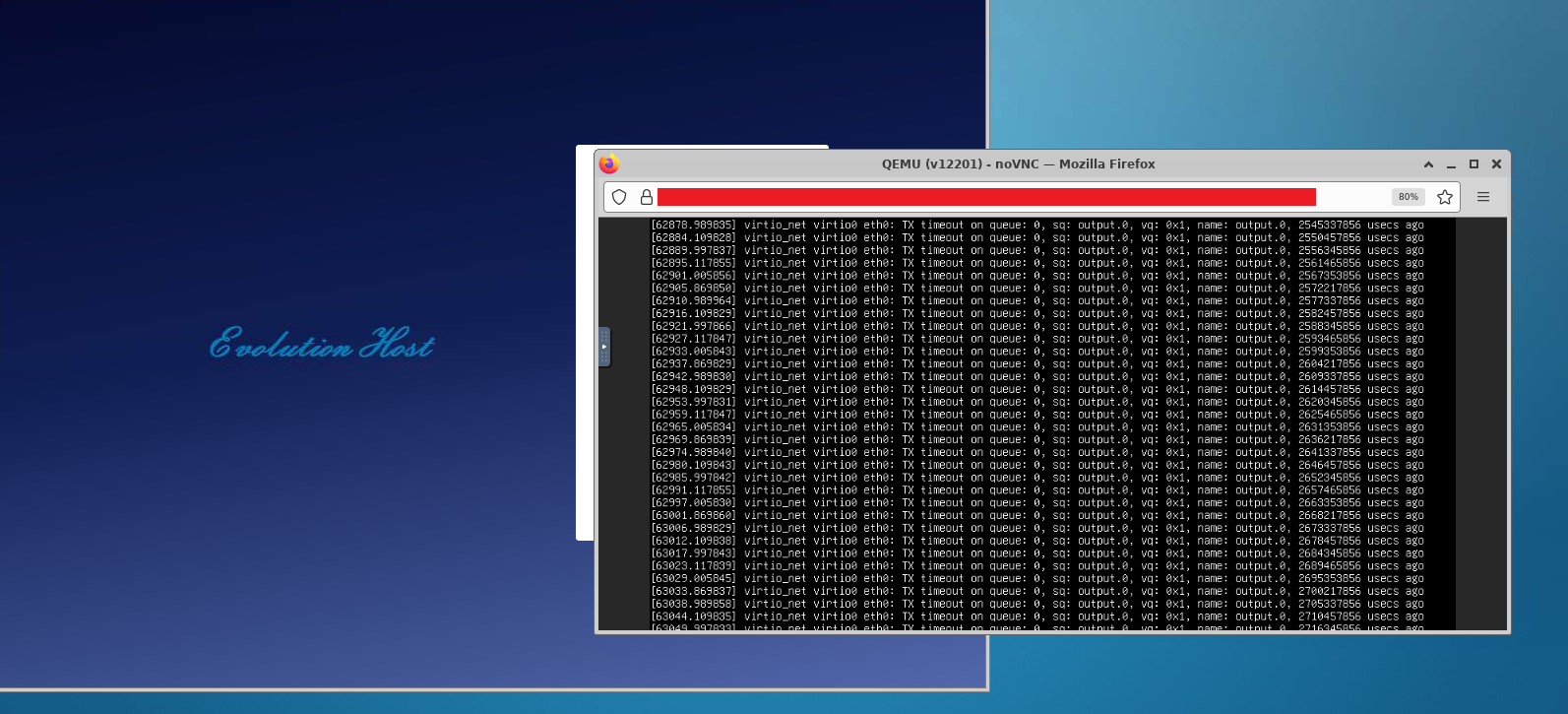Click the 80% zoom level badge
Image resolution: width=1568 pixels, height=714 pixels.
click(1408, 197)
